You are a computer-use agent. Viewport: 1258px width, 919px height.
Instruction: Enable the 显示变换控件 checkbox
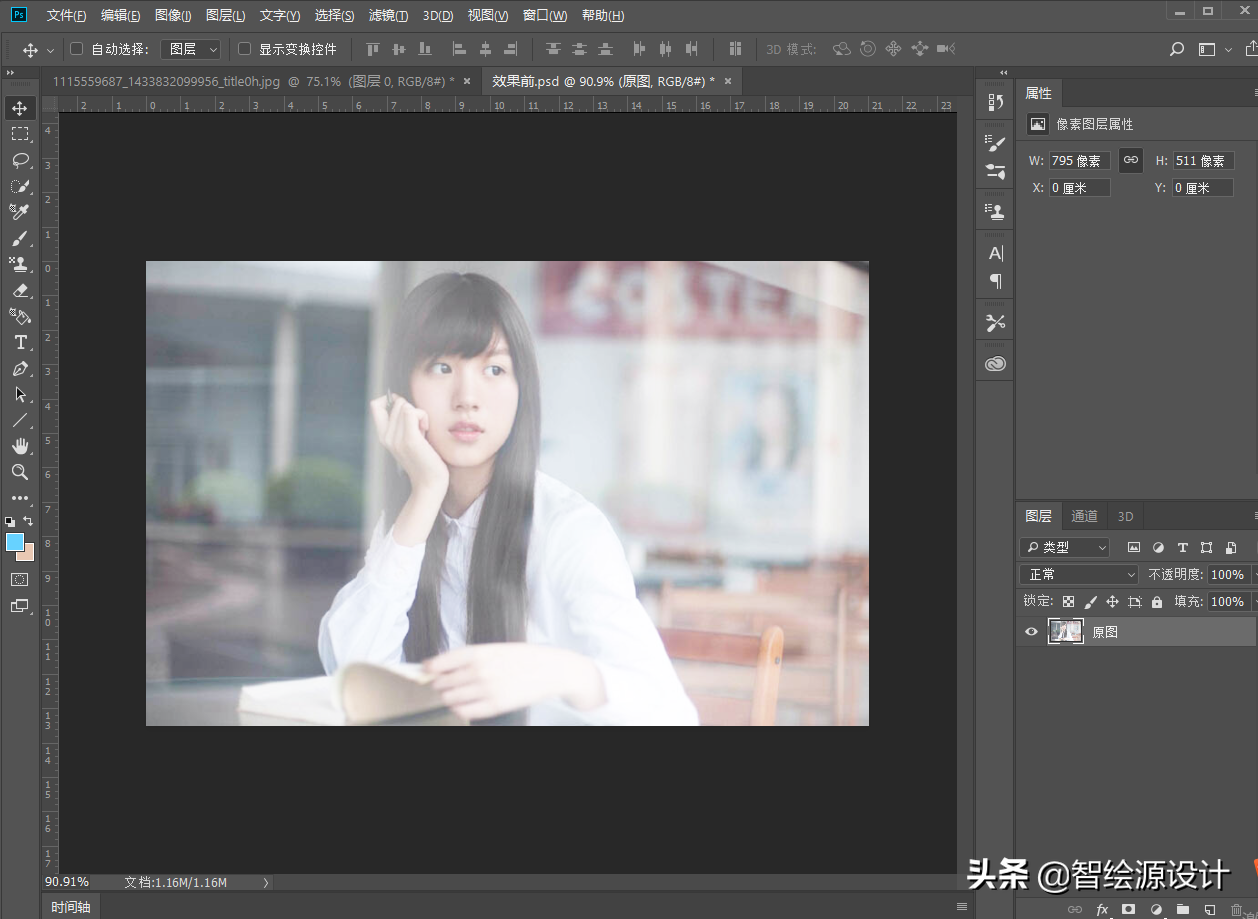244,49
